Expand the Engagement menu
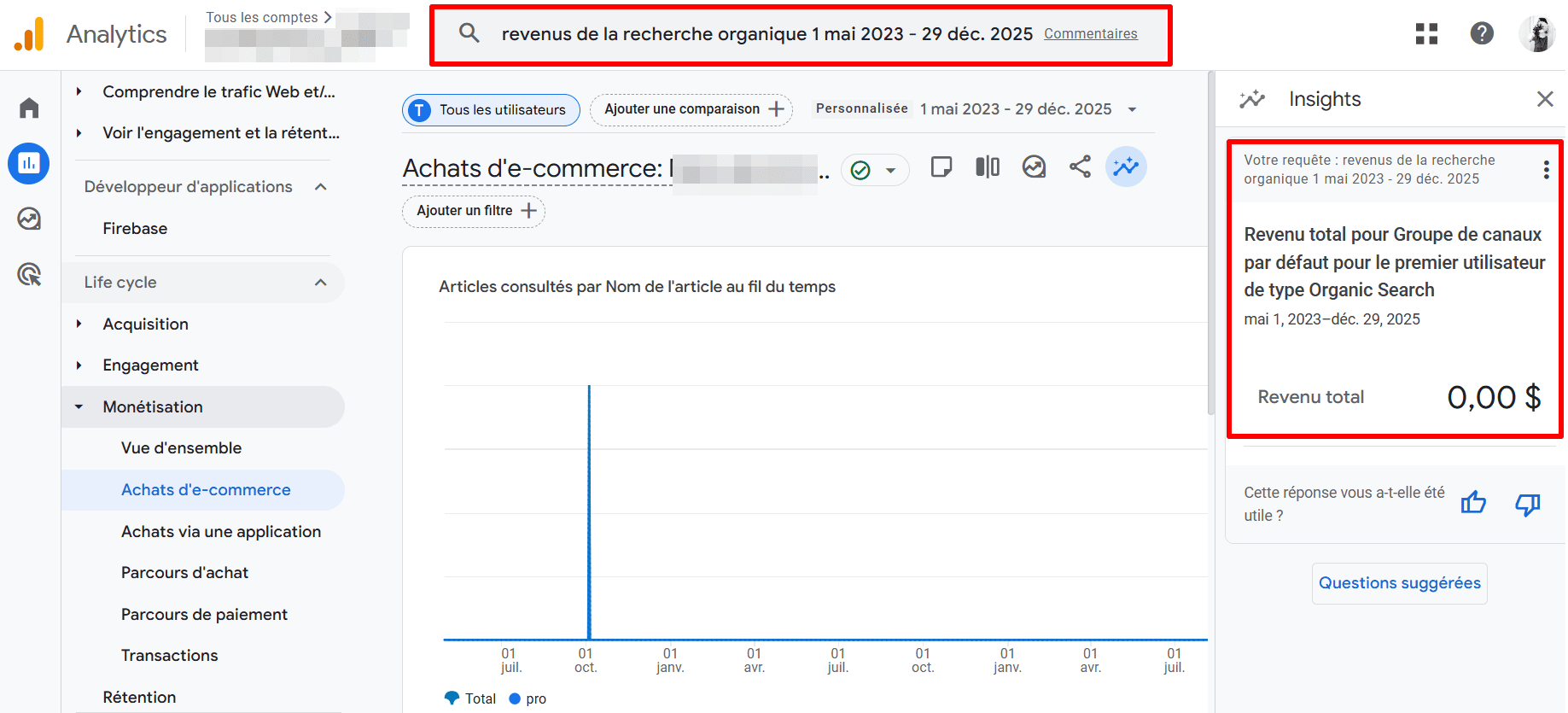This screenshot has width=1568, height=713. tap(79, 365)
